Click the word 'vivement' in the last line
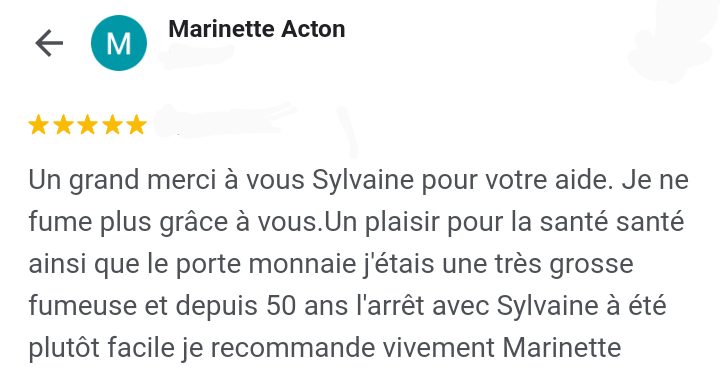Screen dimensions: 720x377 pos(439,348)
